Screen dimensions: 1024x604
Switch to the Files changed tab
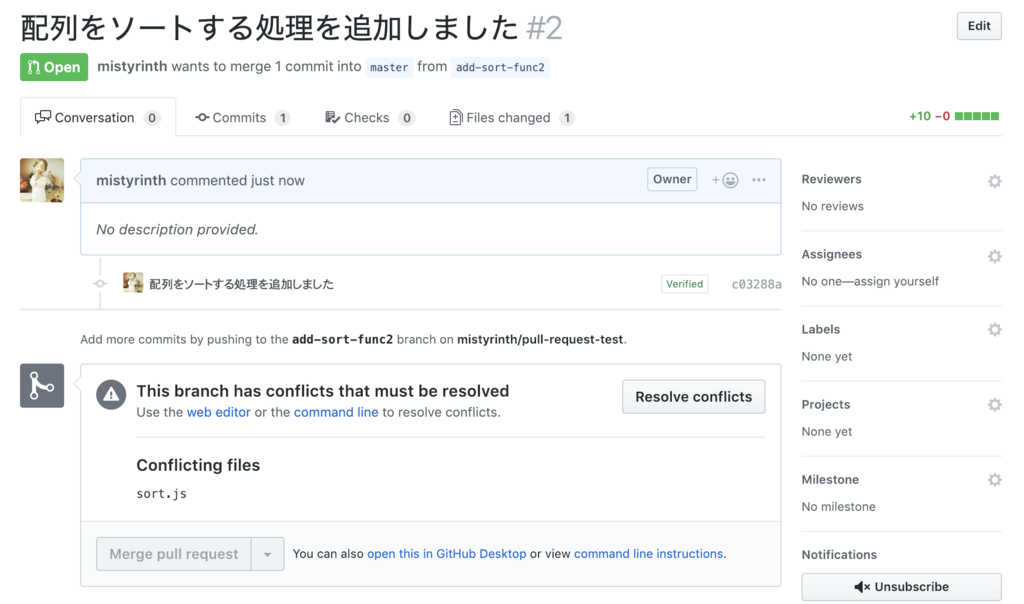[x=511, y=118]
